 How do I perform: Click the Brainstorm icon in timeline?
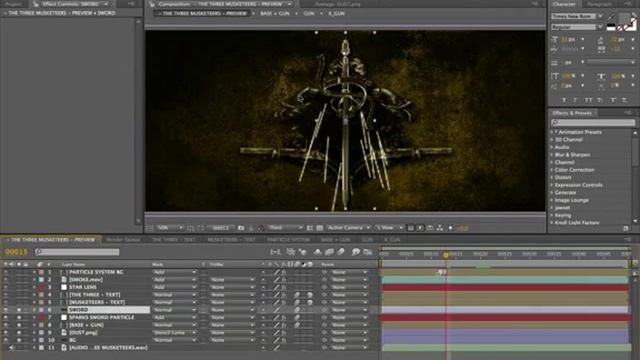click(356, 252)
